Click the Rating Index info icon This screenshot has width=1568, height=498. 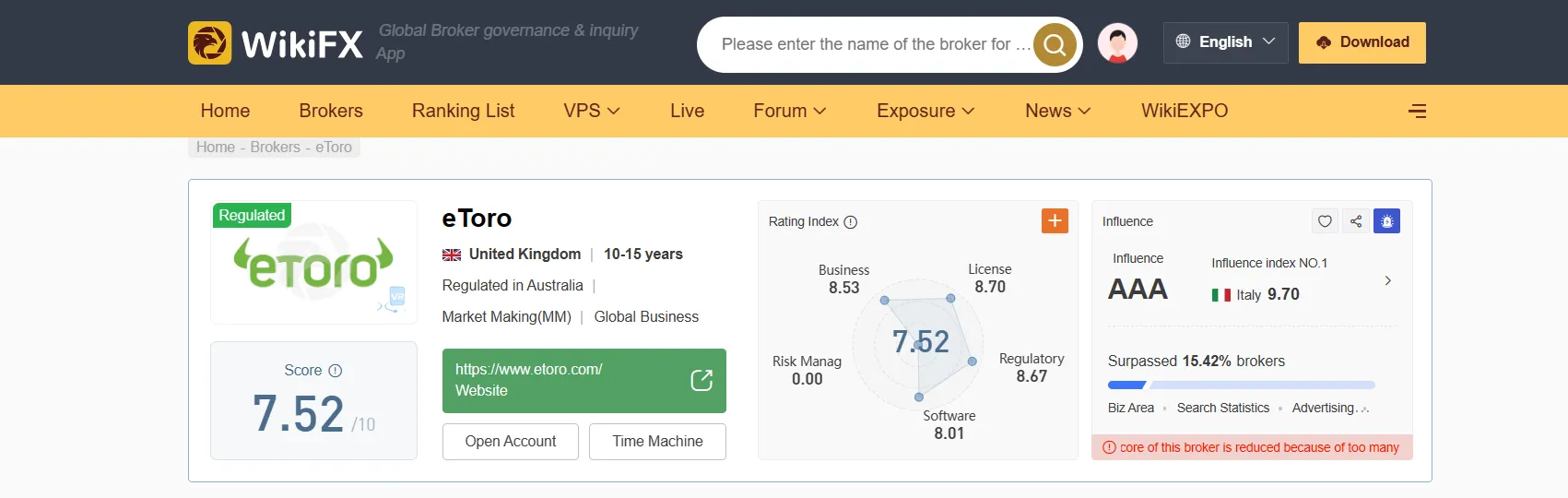851,222
